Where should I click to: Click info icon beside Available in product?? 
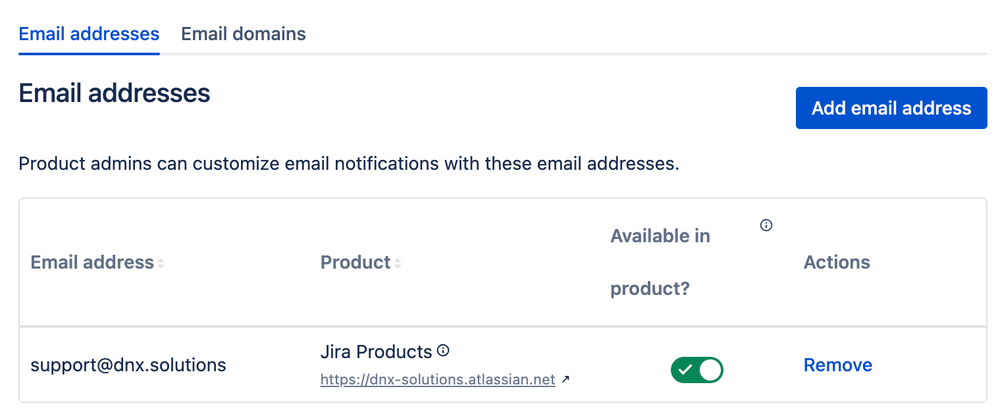click(x=766, y=225)
